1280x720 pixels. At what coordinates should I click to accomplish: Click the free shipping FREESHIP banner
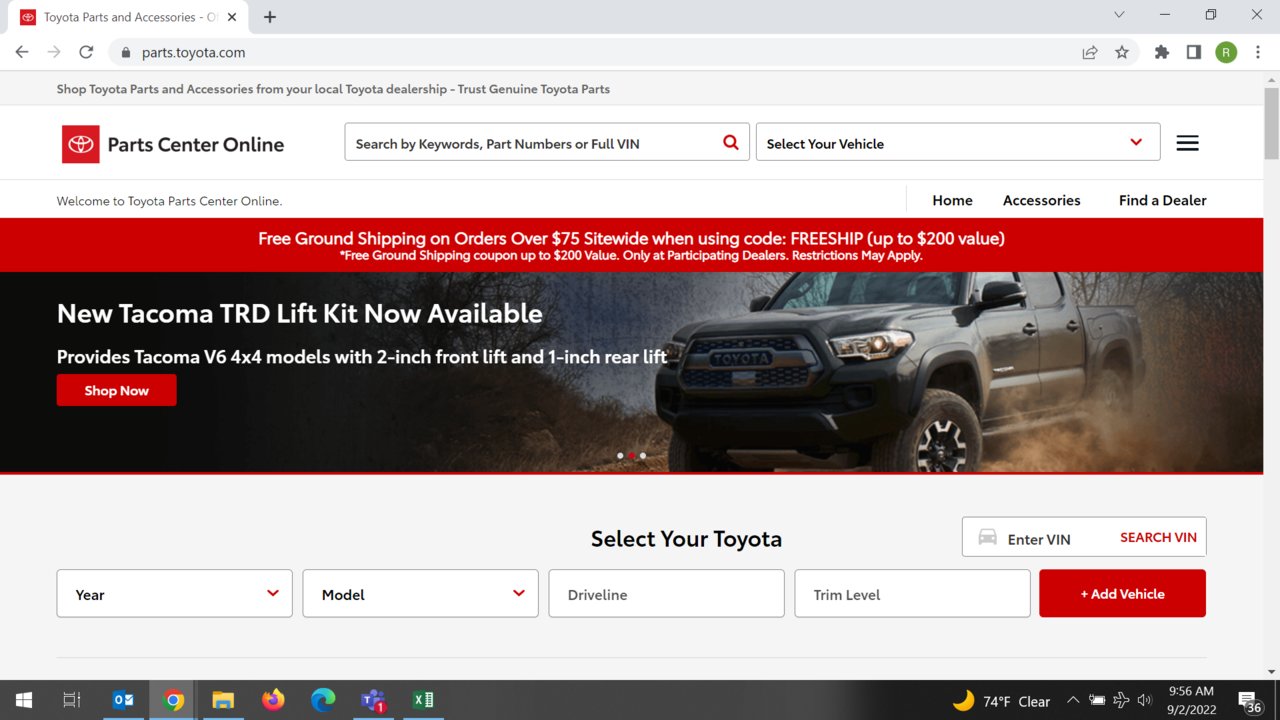pos(631,245)
